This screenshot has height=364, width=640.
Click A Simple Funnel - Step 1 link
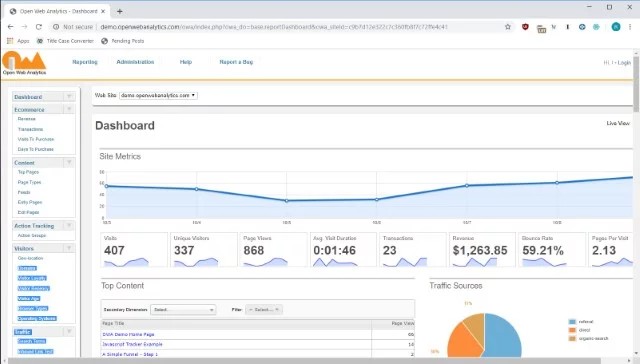tap(130, 354)
